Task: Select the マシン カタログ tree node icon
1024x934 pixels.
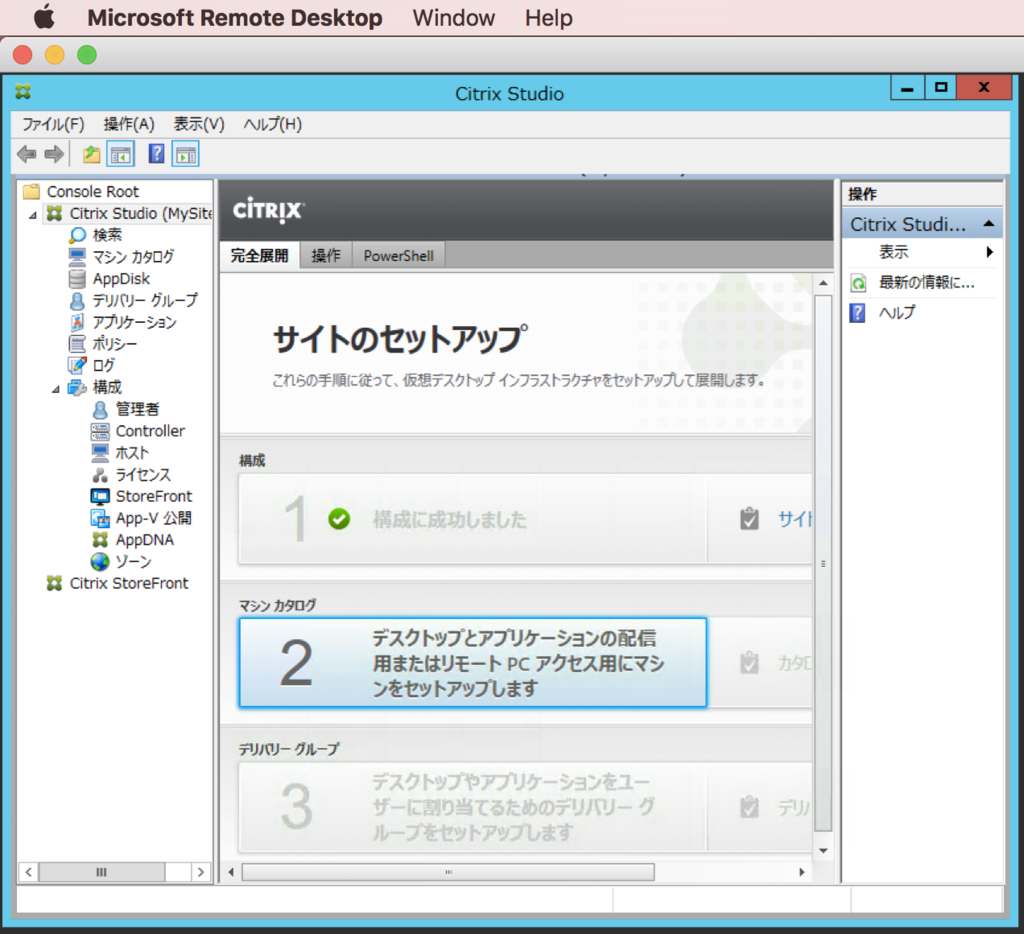Action: point(77,257)
